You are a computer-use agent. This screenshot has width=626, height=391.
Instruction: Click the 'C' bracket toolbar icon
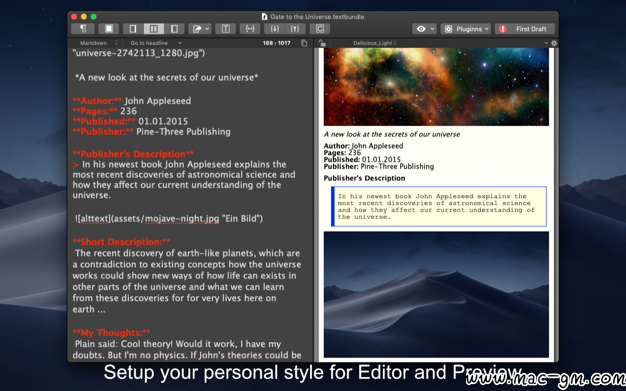(x=320, y=29)
